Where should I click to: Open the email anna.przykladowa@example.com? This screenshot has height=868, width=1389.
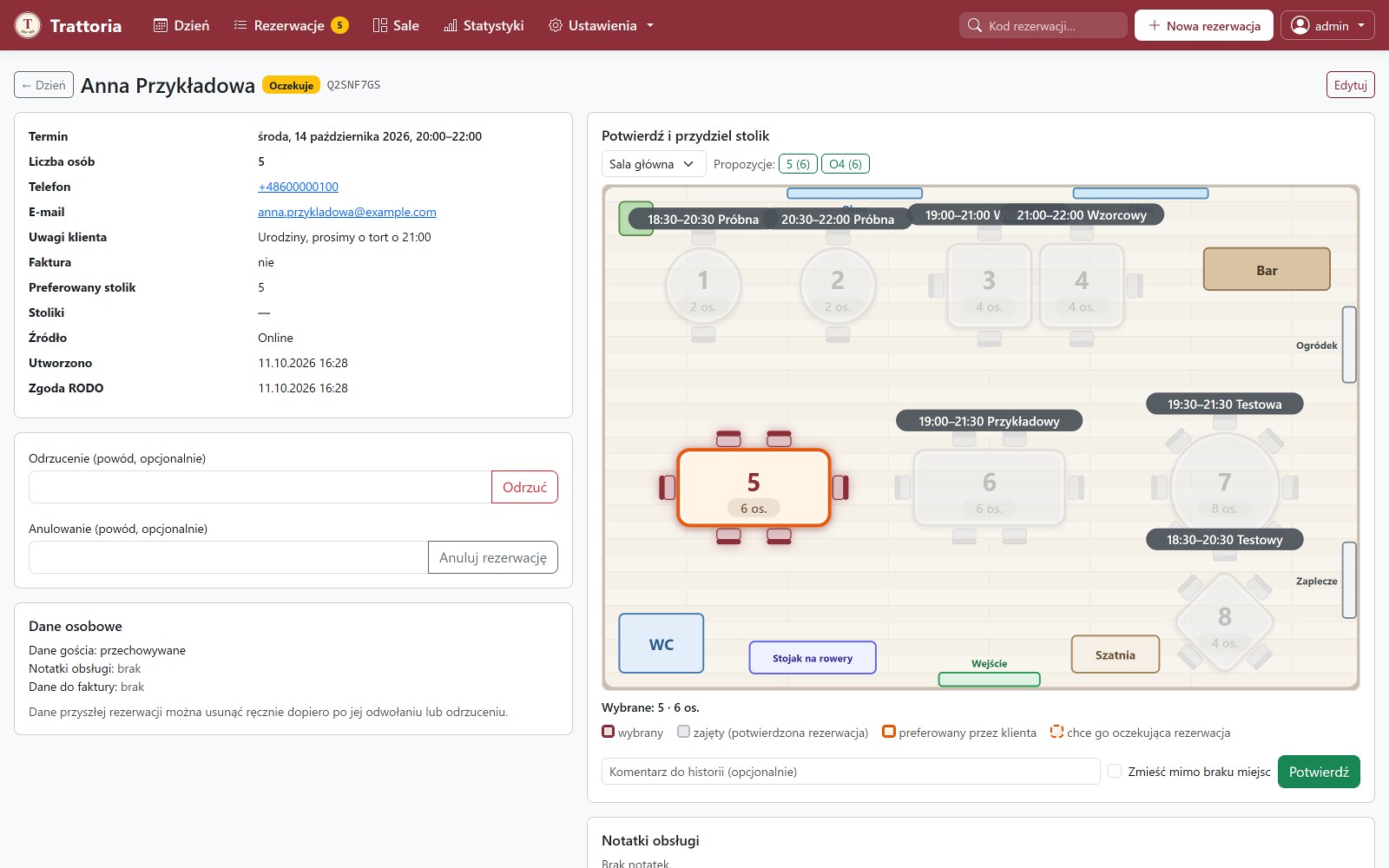coord(347,212)
